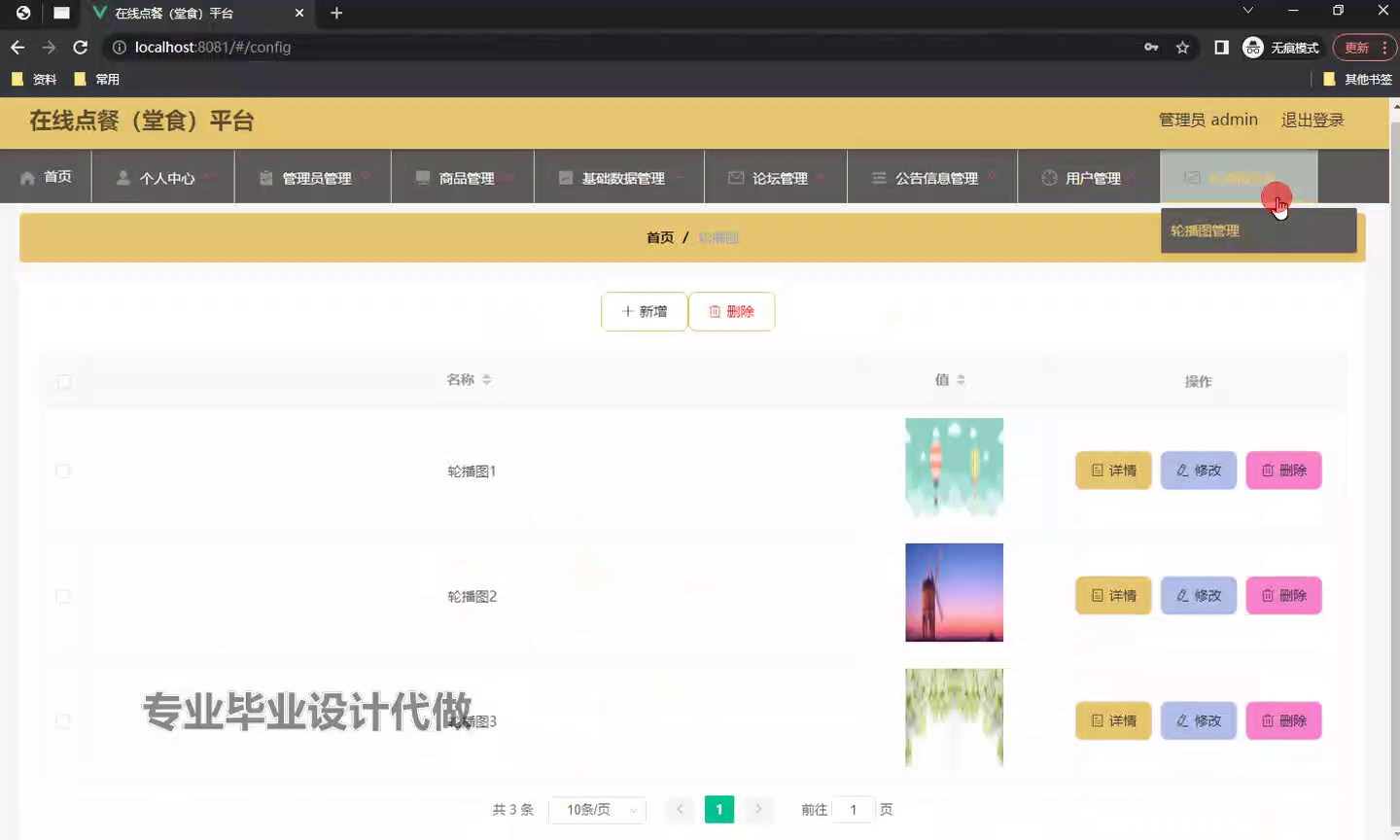Viewport: 1400px width, 840px height.
Task: Open the browser tab search chevron
Action: (x=1247, y=11)
